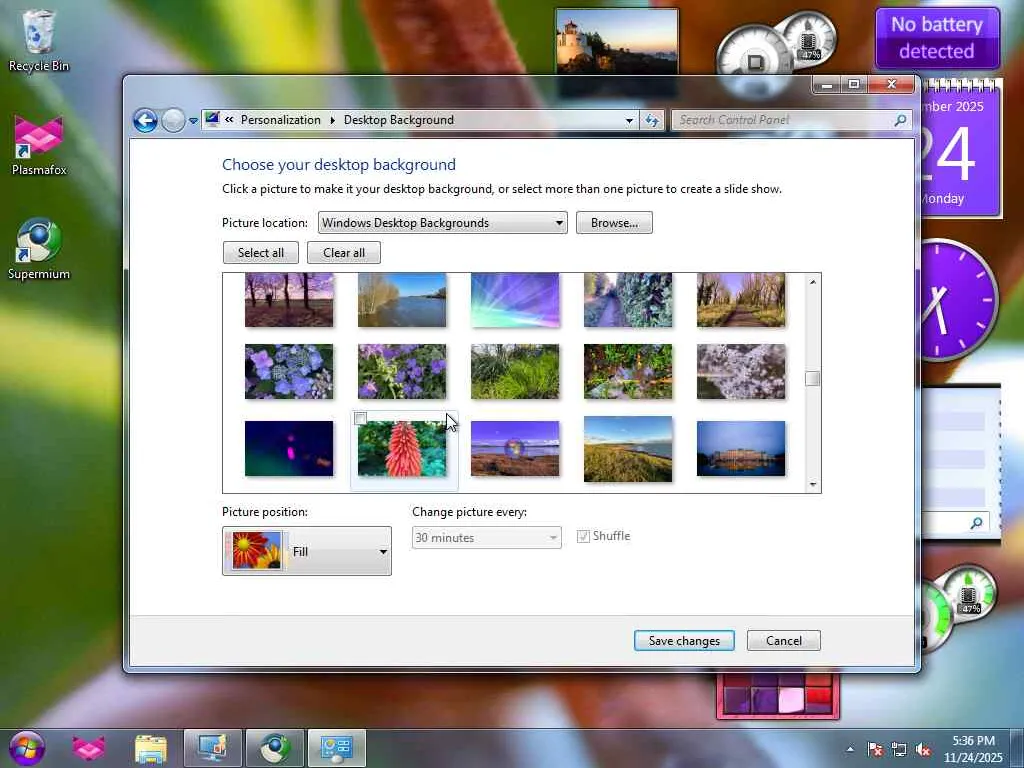Select the red torch lily flower wallpaper

tap(402, 449)
